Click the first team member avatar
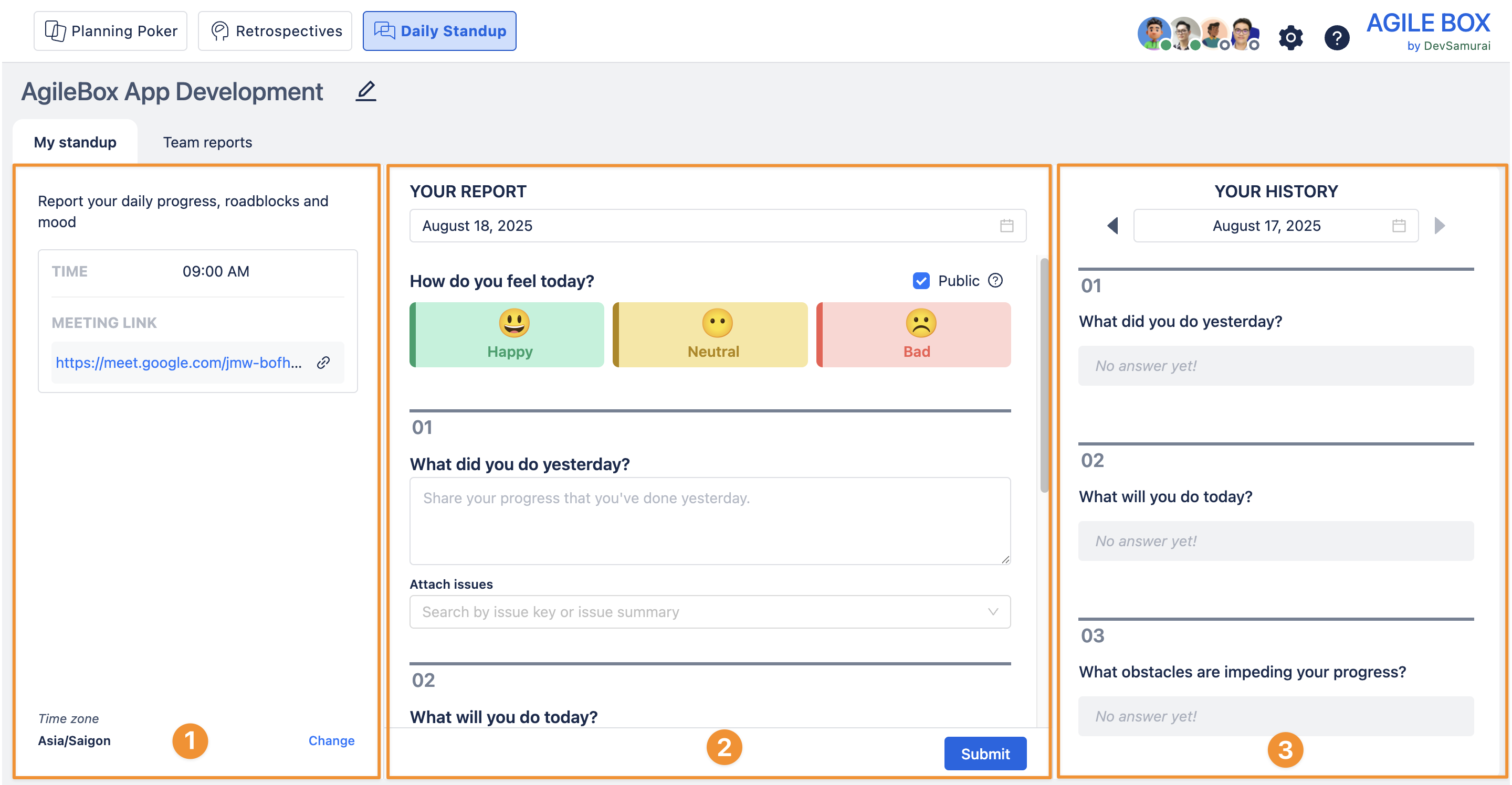This screenshot has height=785, width=1512. tap(1153, 33)
